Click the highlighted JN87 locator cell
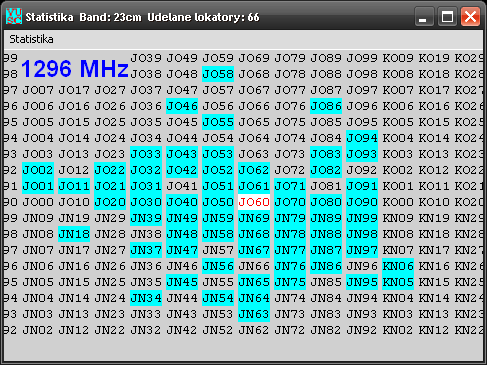The width and height of the screenshot is (487, 365). pyautogui.click(x=326, y=250)
